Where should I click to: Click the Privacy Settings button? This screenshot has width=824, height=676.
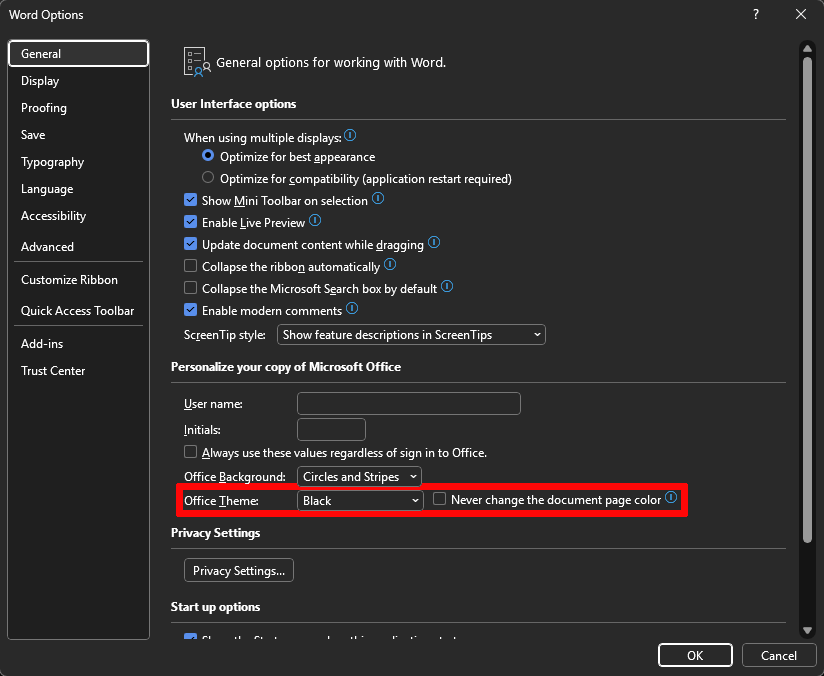coord(239,571)
